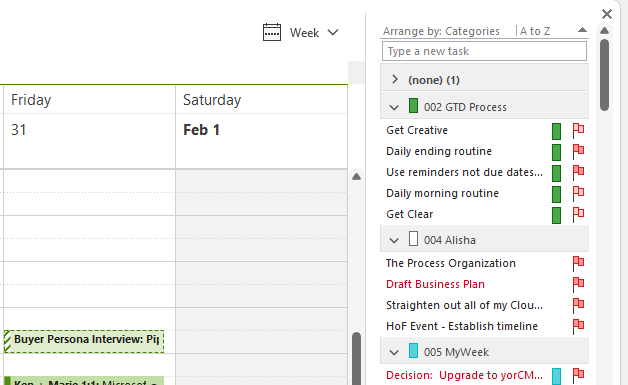Collapse the 004 Alisha category group
This screenshot has height=385, width=628.
point(394,240)
